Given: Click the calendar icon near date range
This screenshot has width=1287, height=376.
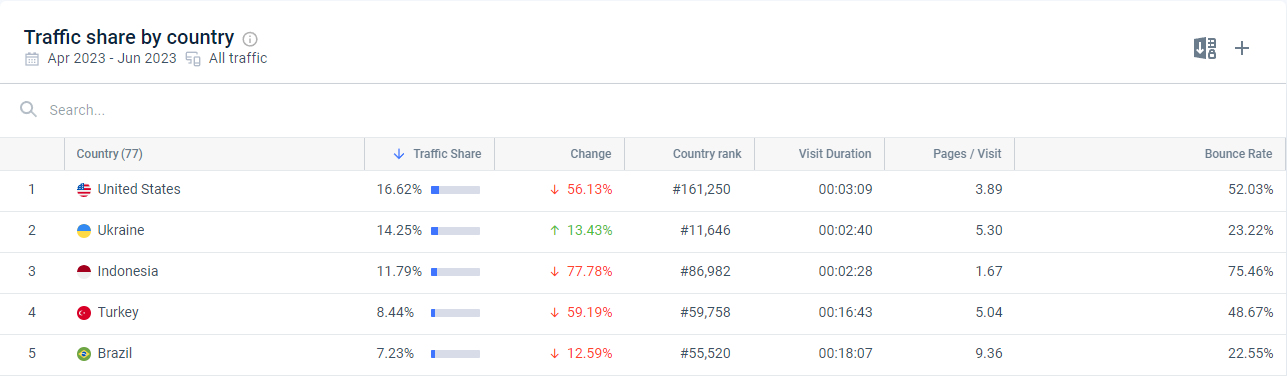Looking at the screenshot, I should tap(31, 59).
